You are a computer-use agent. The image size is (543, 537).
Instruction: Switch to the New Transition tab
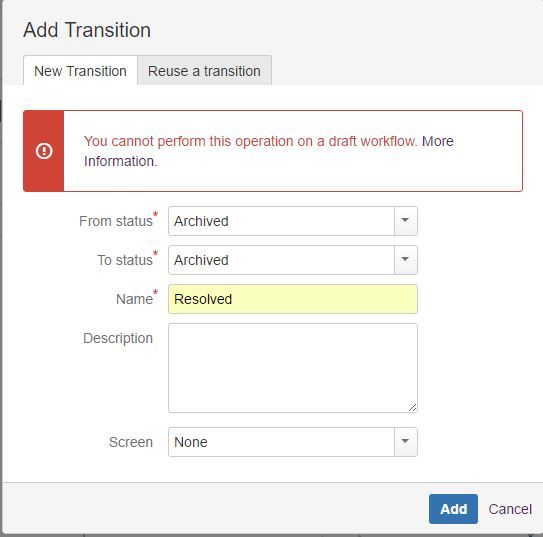(80, 71)
